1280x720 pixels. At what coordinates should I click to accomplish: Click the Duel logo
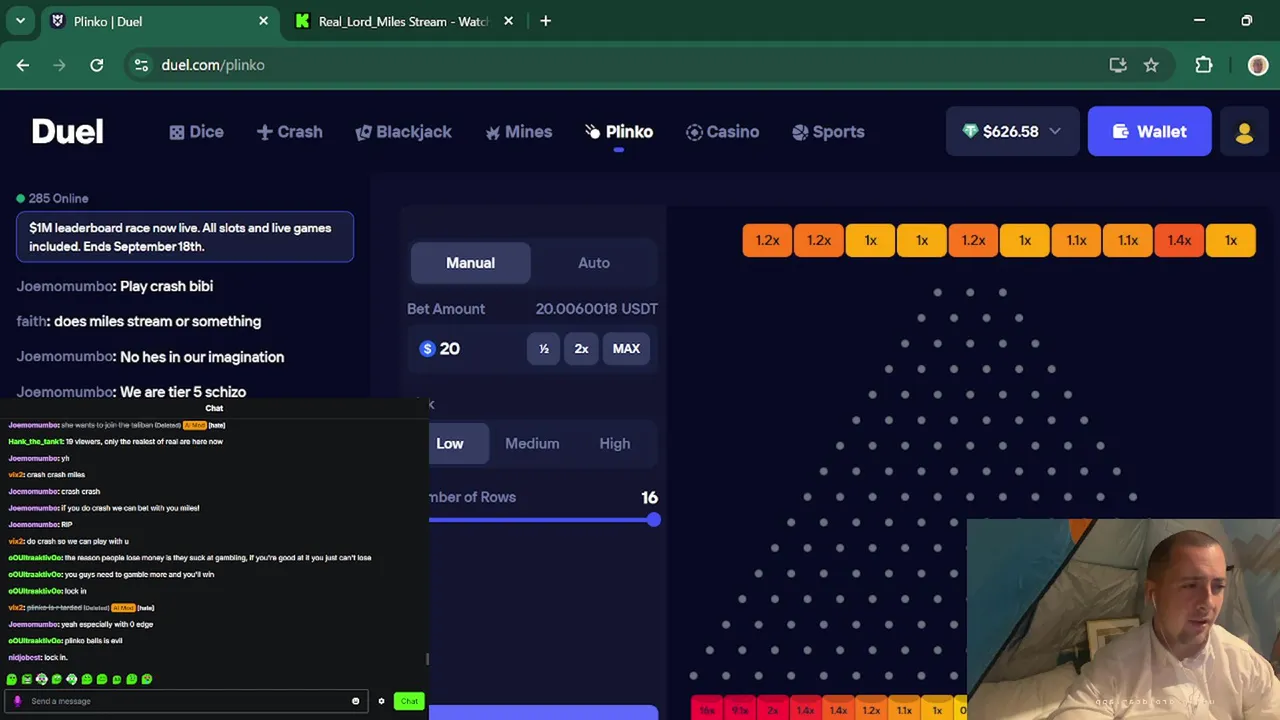coord(67,132)
